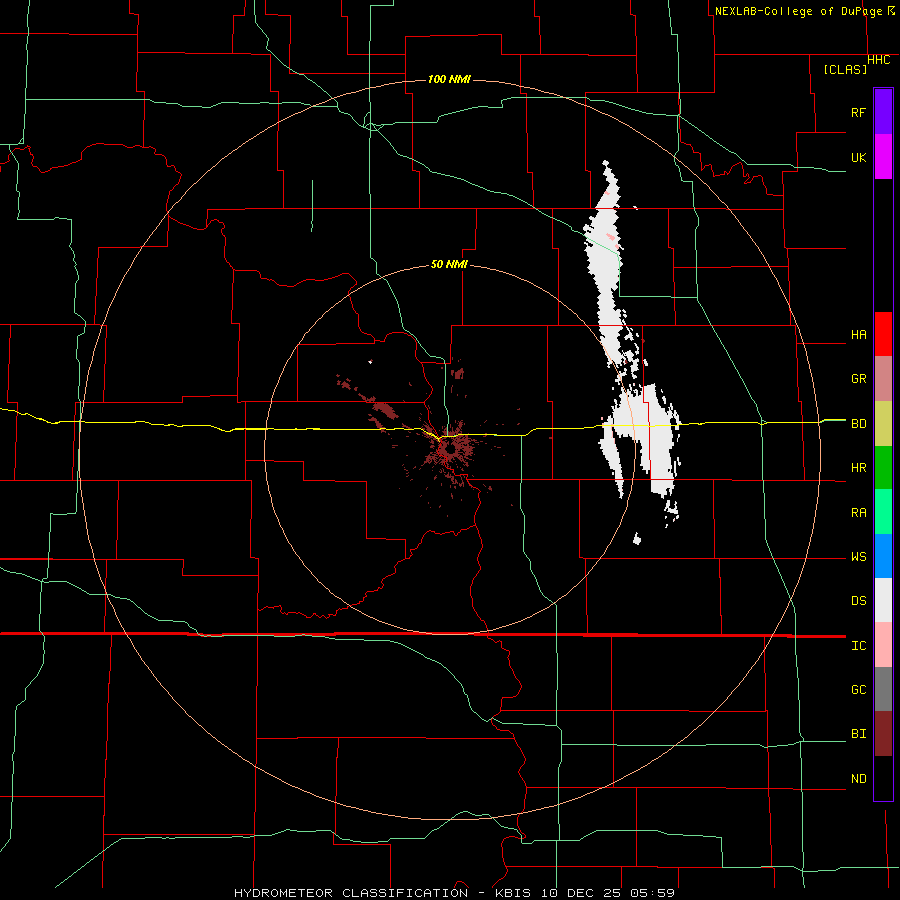Viewport: 900px width, 900px height.
Task: Click the BI legend label
Action: pos(858,734)
